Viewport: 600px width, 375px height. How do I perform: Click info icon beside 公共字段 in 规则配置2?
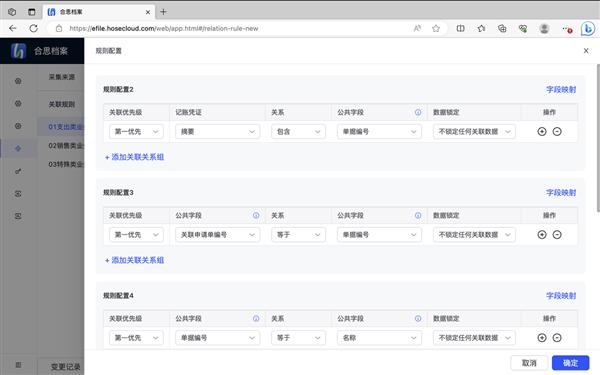(418, 112)
